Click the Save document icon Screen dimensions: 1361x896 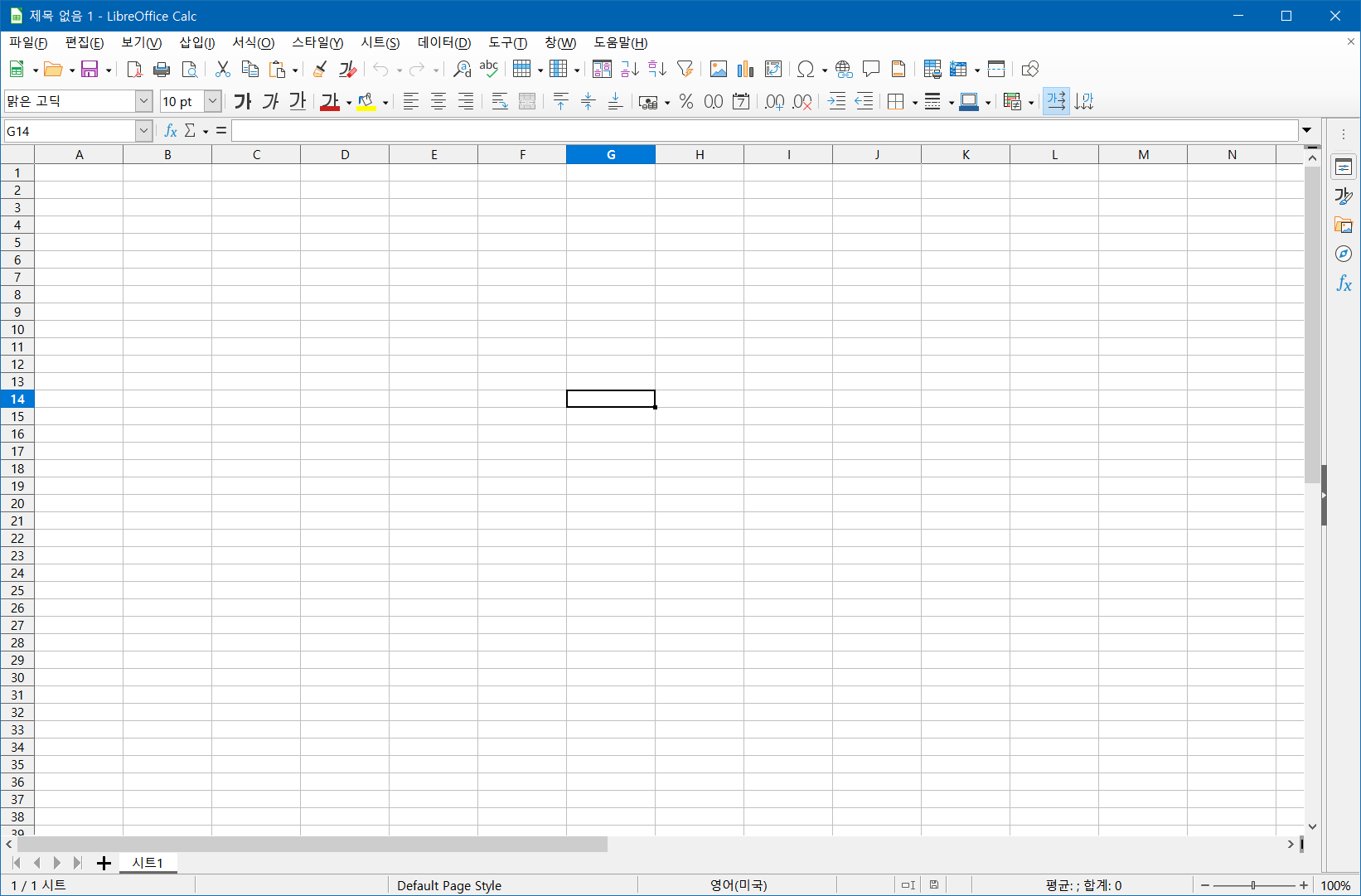coord(90,69)
